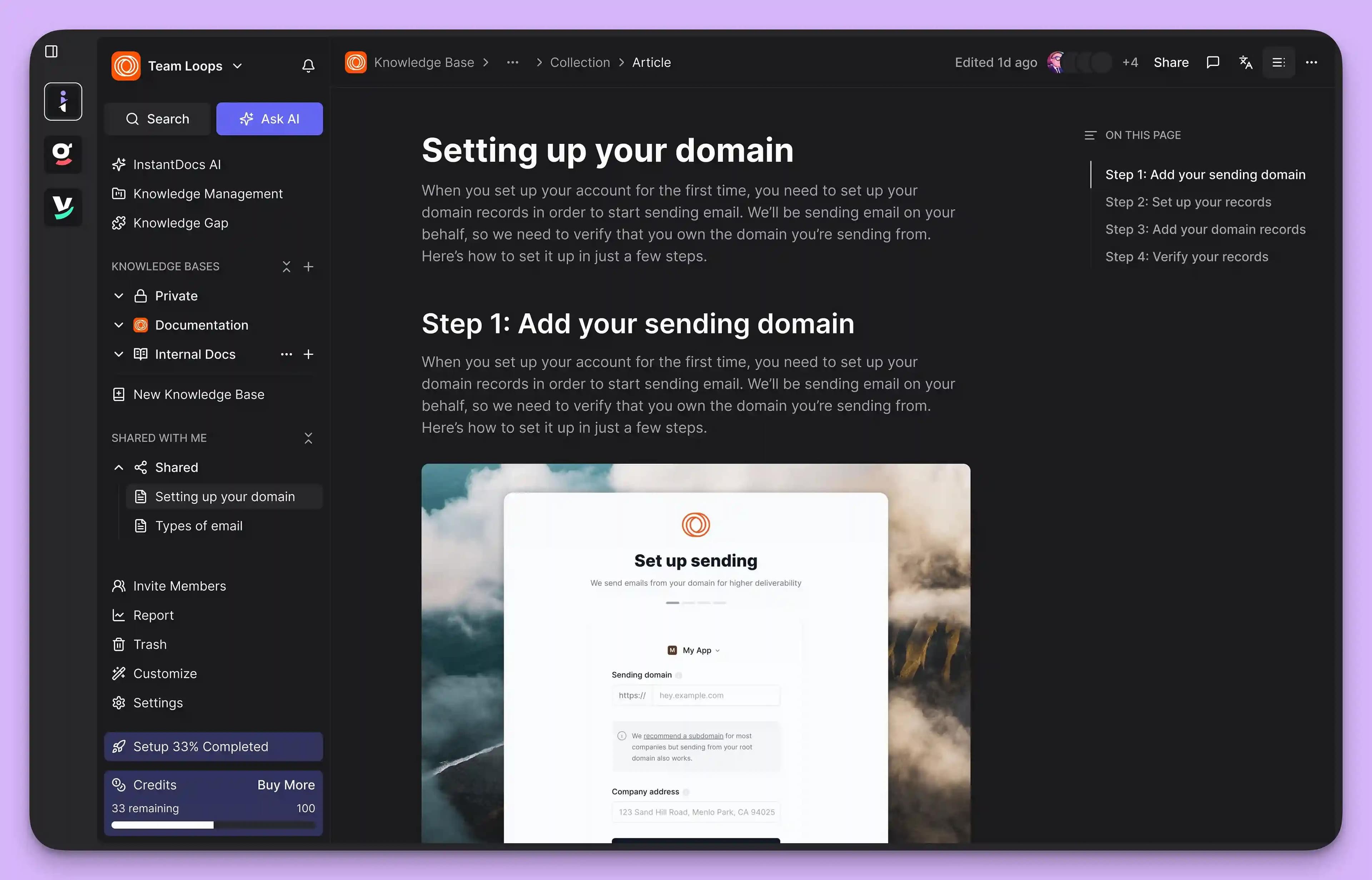Open the more options ellipsis at top right
The image size is (1372, 880).
(x=1312, y=62)
